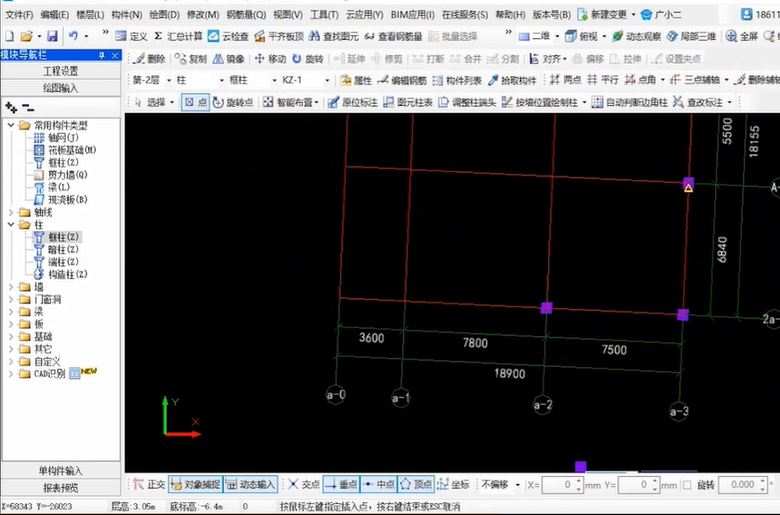The width and height of the screenshot is (780, 515).
Task: Run 汇总计算 summary calculation
Action: click(x=178, y=36)
